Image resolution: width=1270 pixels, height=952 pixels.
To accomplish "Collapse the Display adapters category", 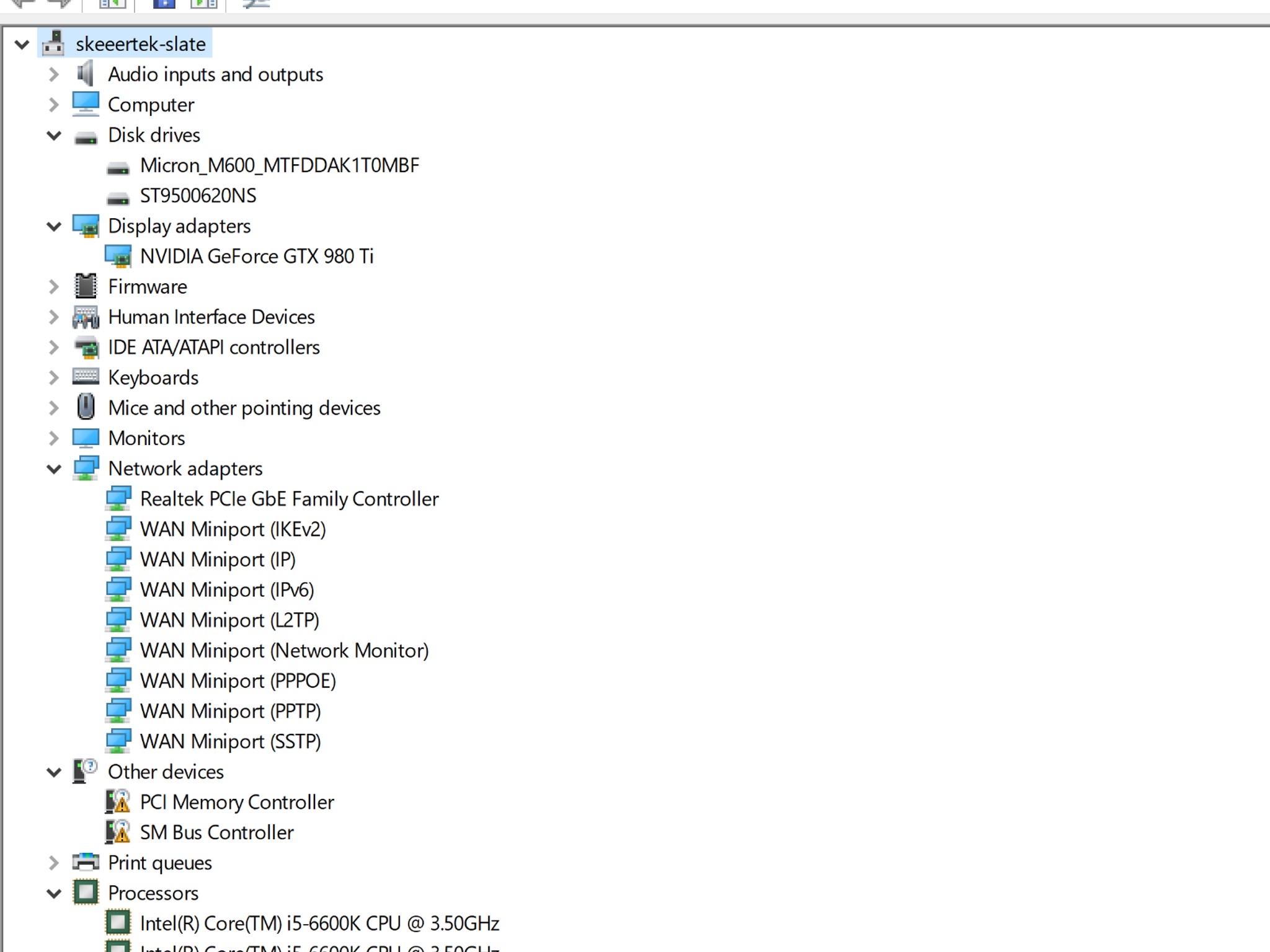I will click(x=55, y=226).
